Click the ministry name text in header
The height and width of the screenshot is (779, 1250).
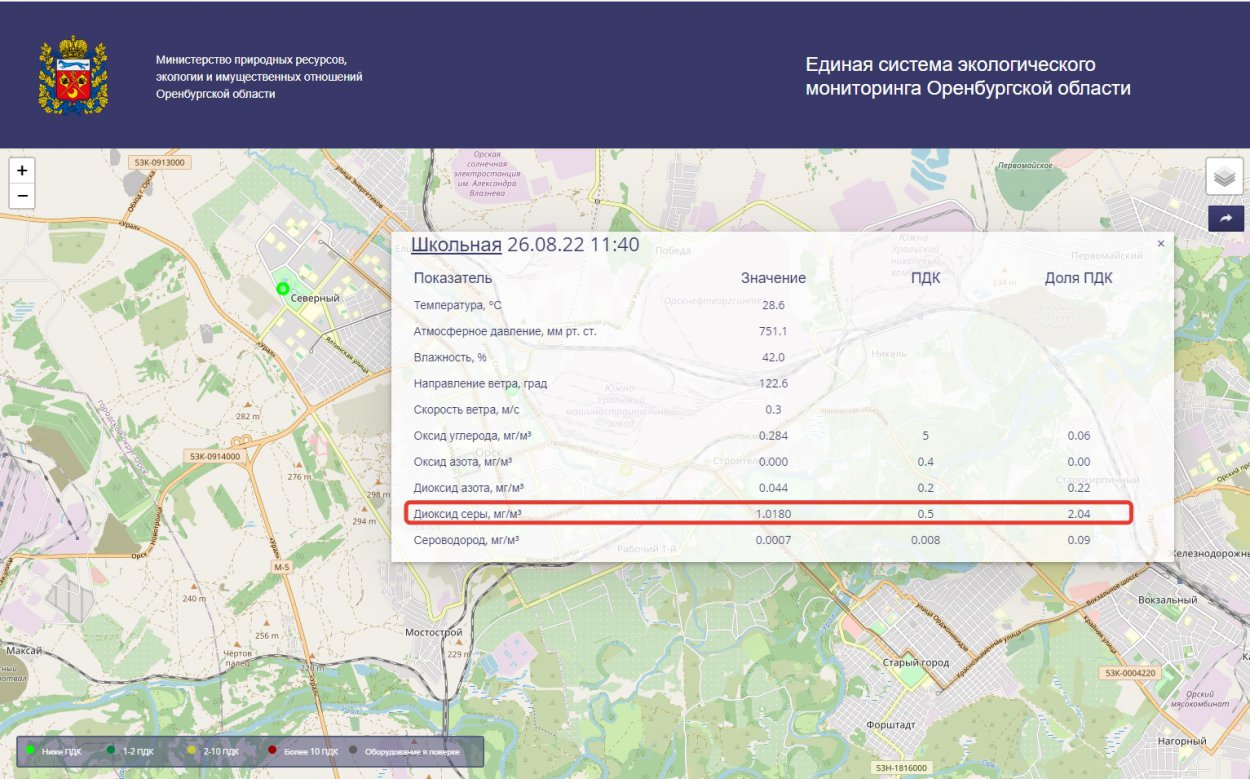[x=259, y=77]
